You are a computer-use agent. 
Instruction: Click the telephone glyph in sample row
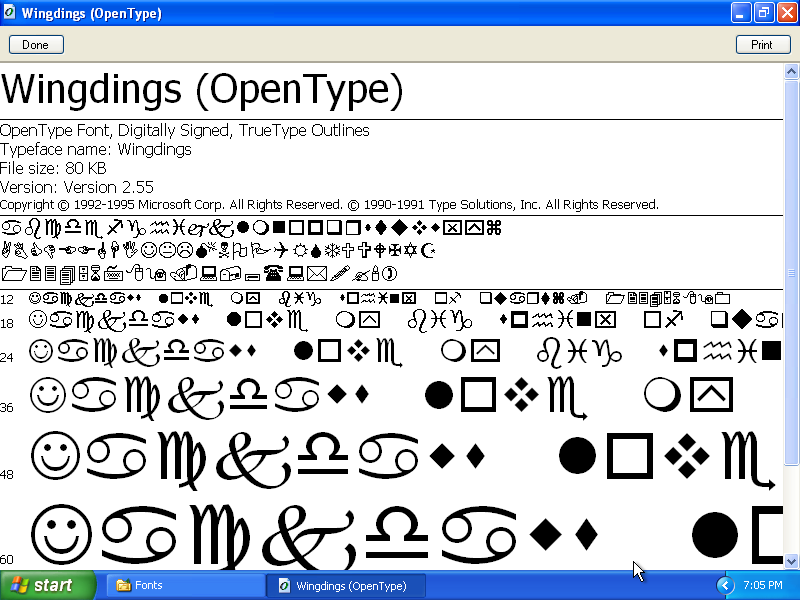(273, 273)
